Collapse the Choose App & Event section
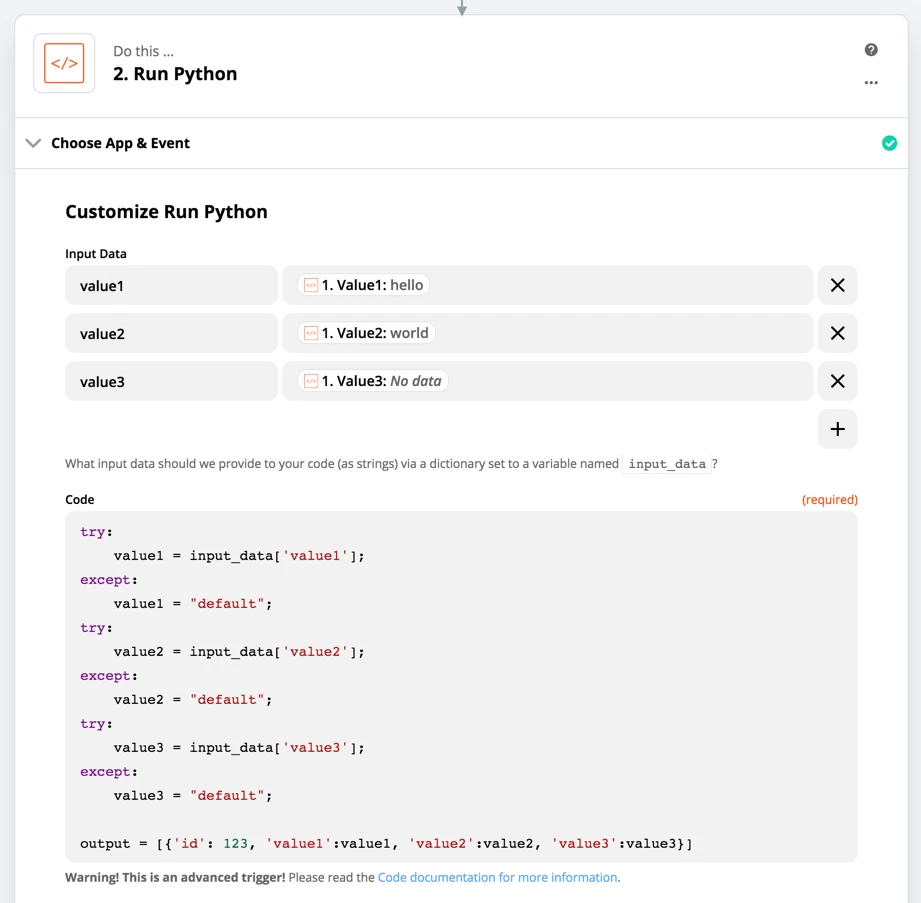 (33, 143)
